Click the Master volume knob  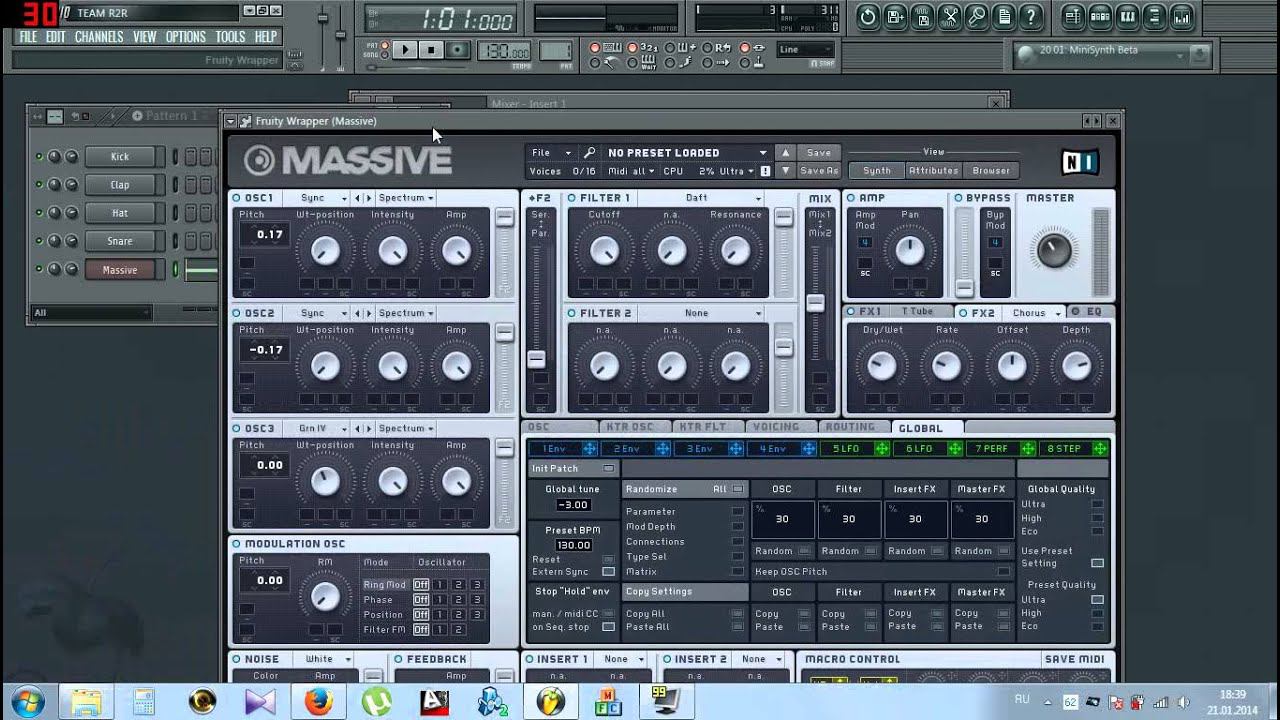pos(1053,249)
